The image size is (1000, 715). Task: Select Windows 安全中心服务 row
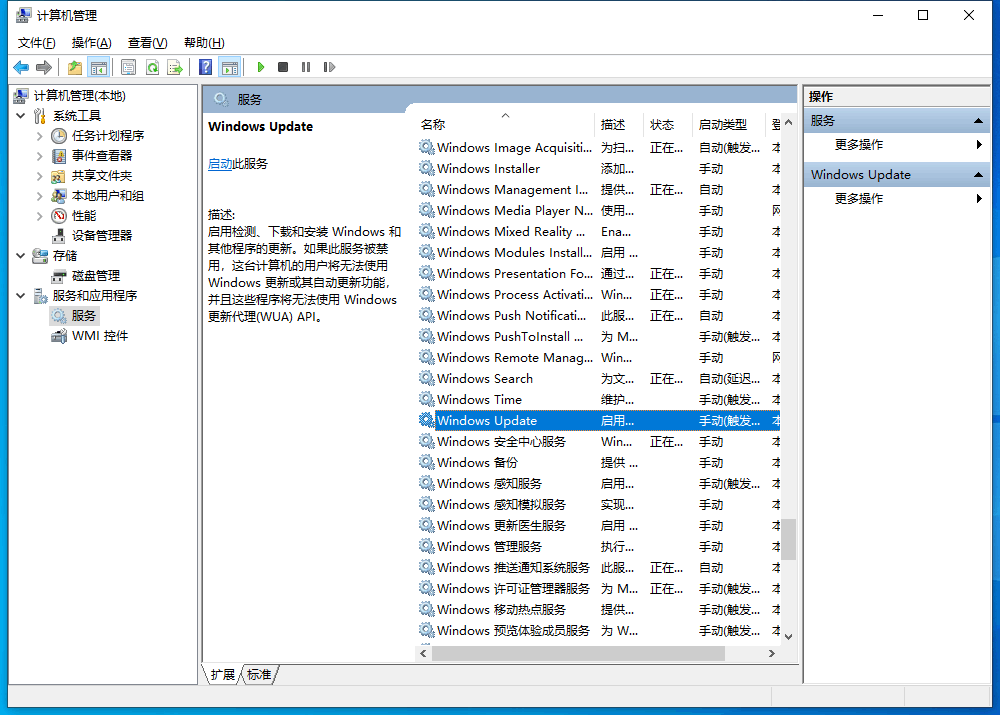pyautogui.click(x=599, y=442)
